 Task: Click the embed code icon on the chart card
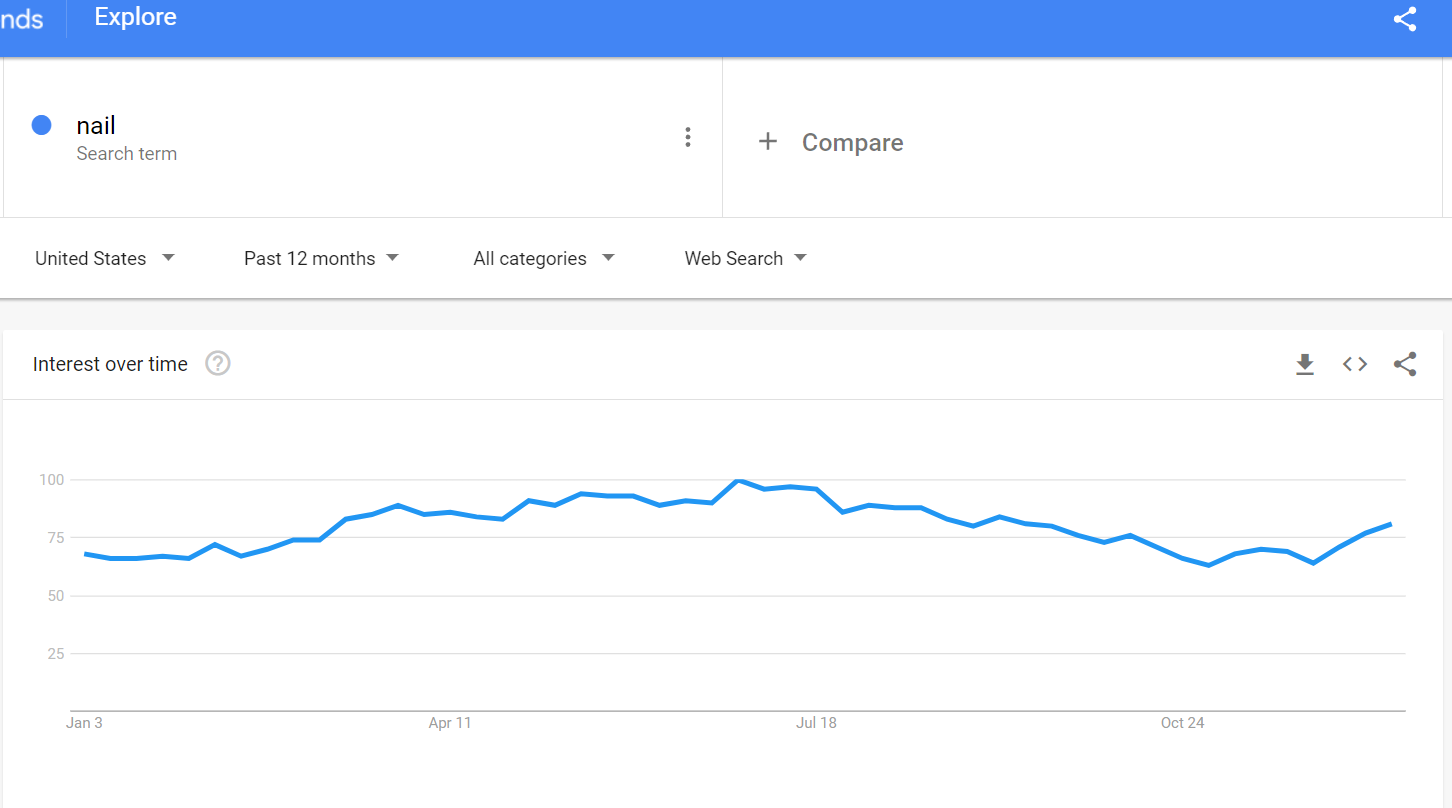[x=1355, y=364]
